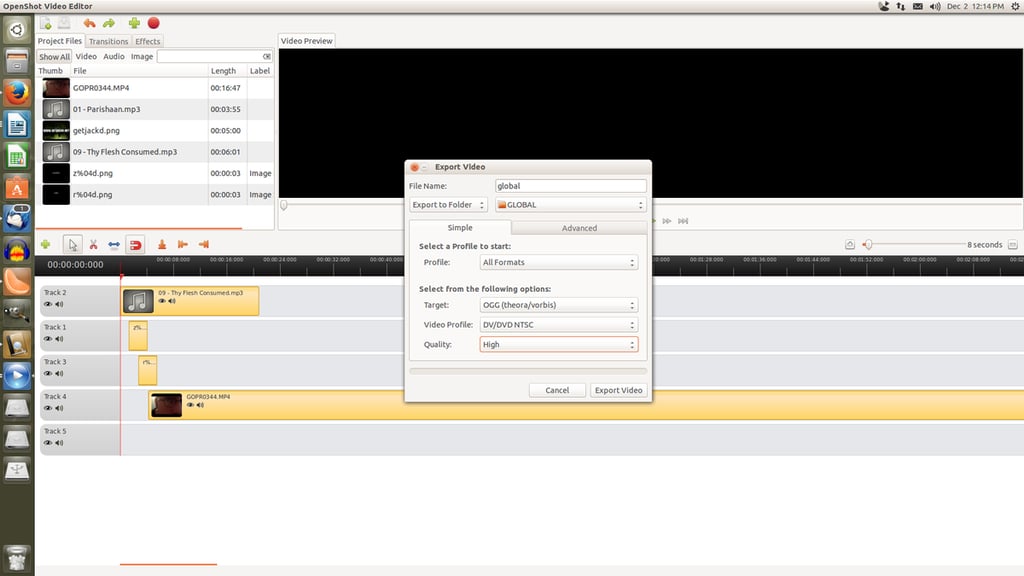1024x576 pixels.
Task: Click the green Import Files plus icon
Action: click(134, 24)
